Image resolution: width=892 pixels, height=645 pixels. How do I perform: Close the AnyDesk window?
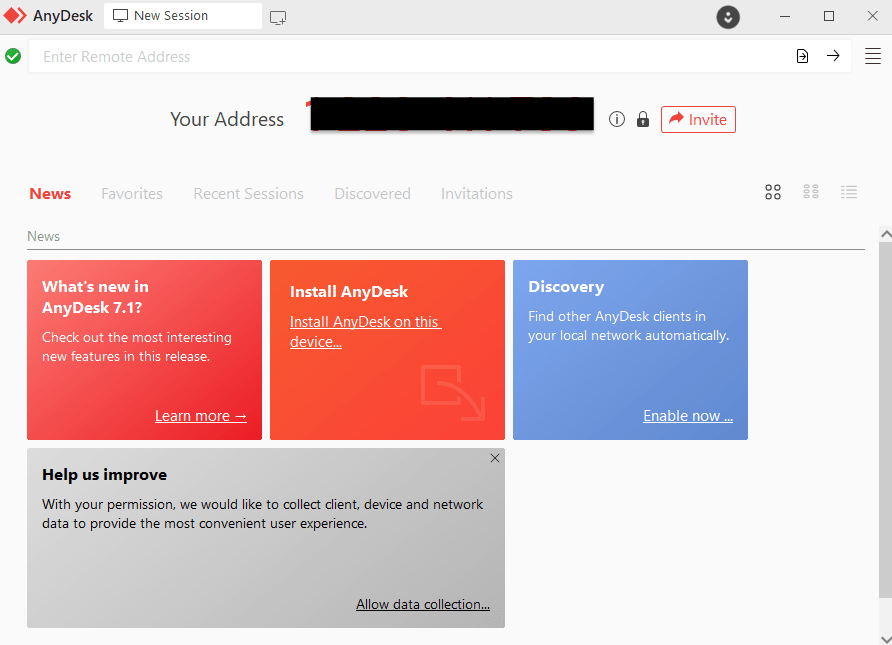(x=873, y=16)
